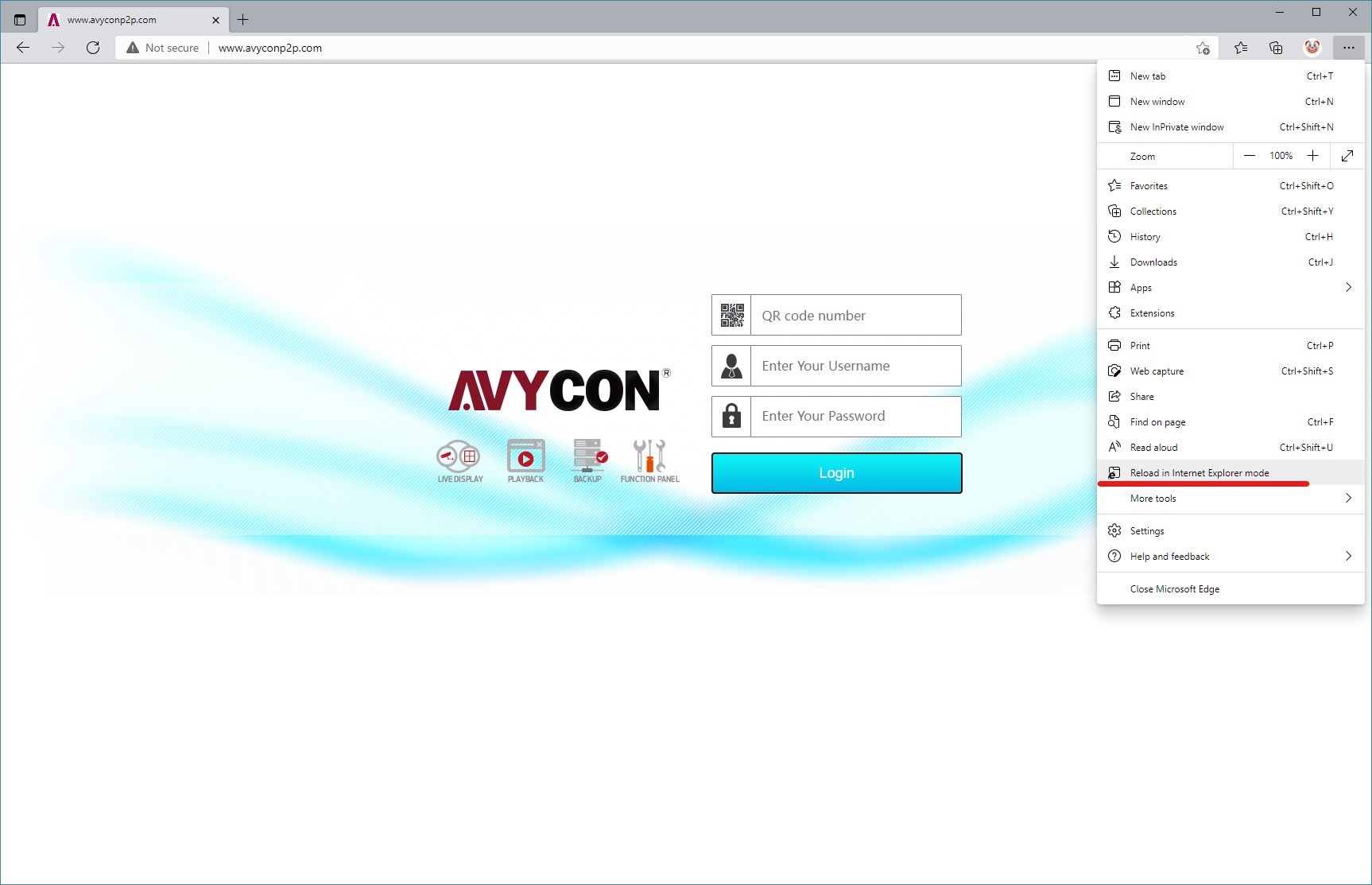
Task: Open the tab actions menu icon
Action: (x=20, y=20)
